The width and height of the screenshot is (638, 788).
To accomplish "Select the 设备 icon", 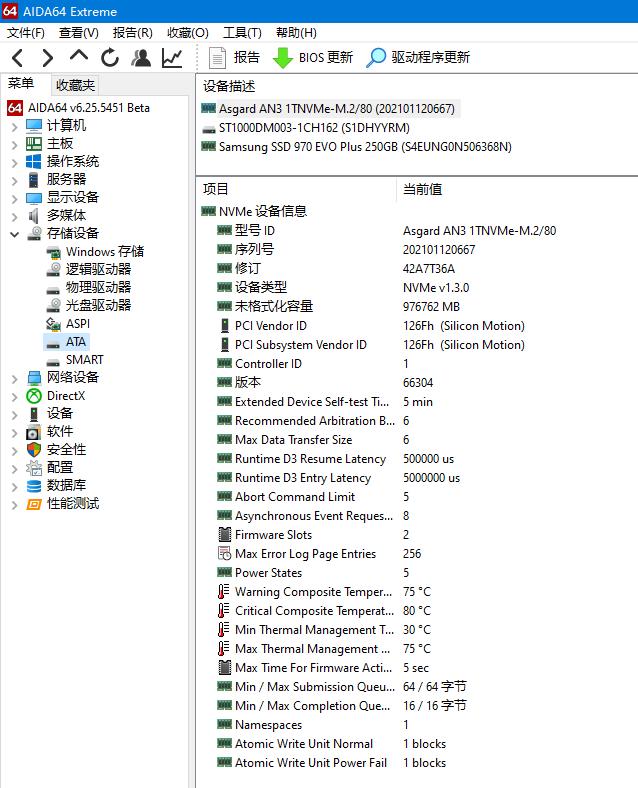I will pos(34,414).
